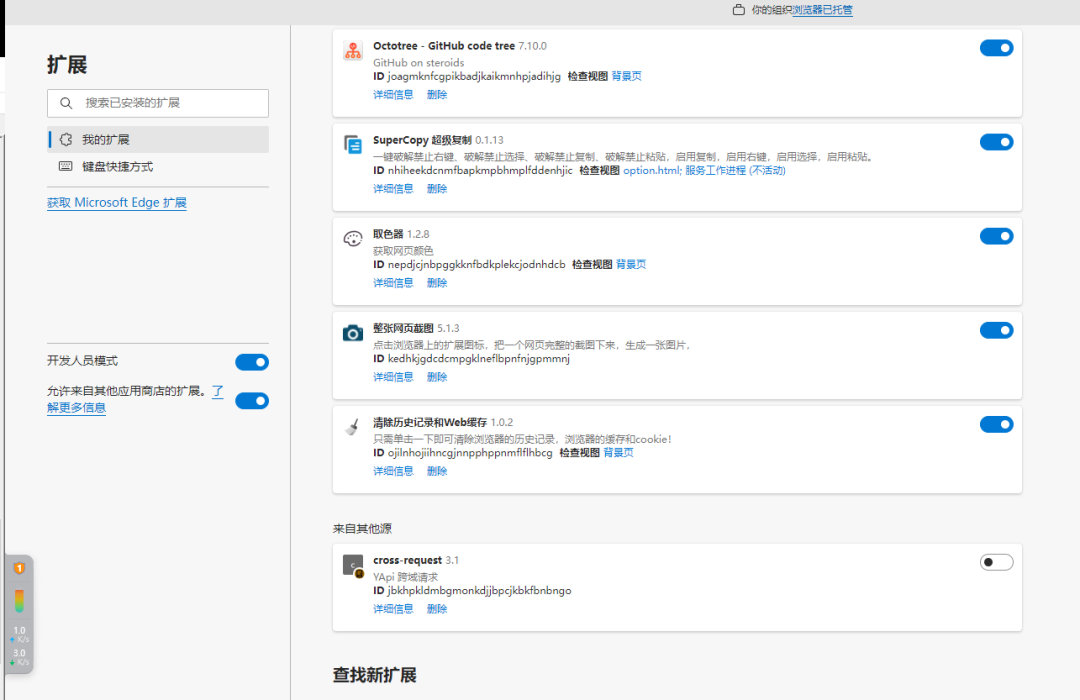
Task: Open Octotree 详细信息
Action: click(393, 94)
